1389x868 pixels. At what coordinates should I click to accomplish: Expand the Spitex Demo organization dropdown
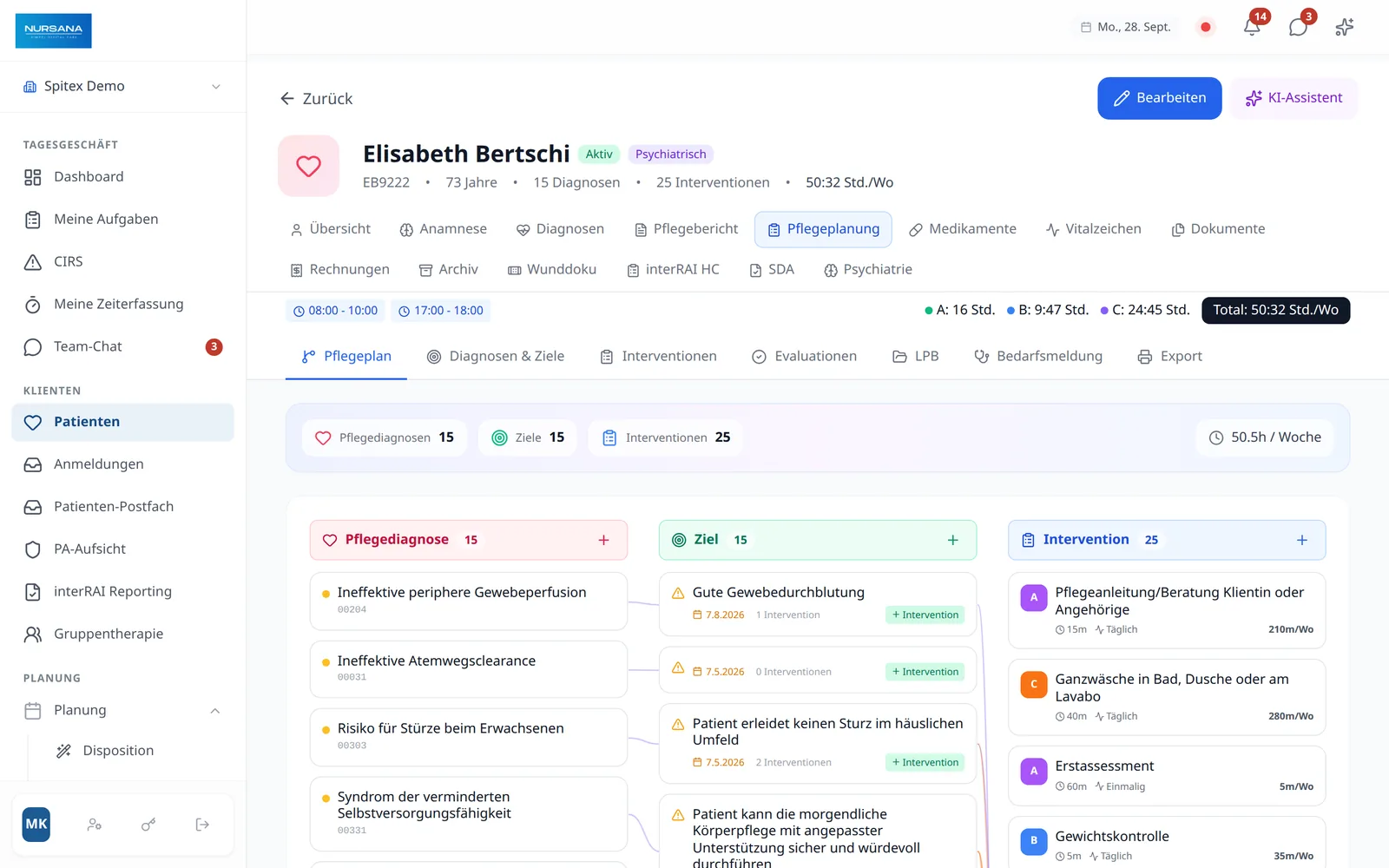(122, 86)
